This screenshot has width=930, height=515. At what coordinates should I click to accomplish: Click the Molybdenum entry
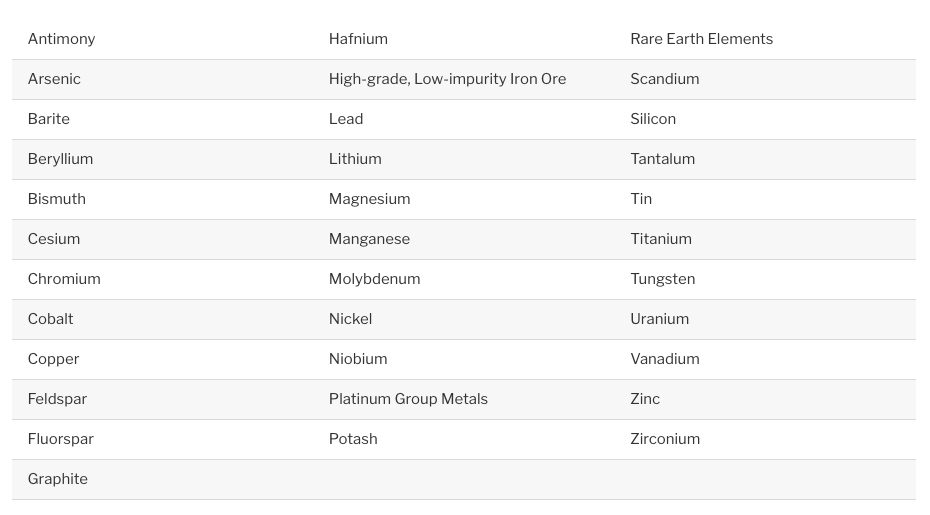[x=375, y=279]
